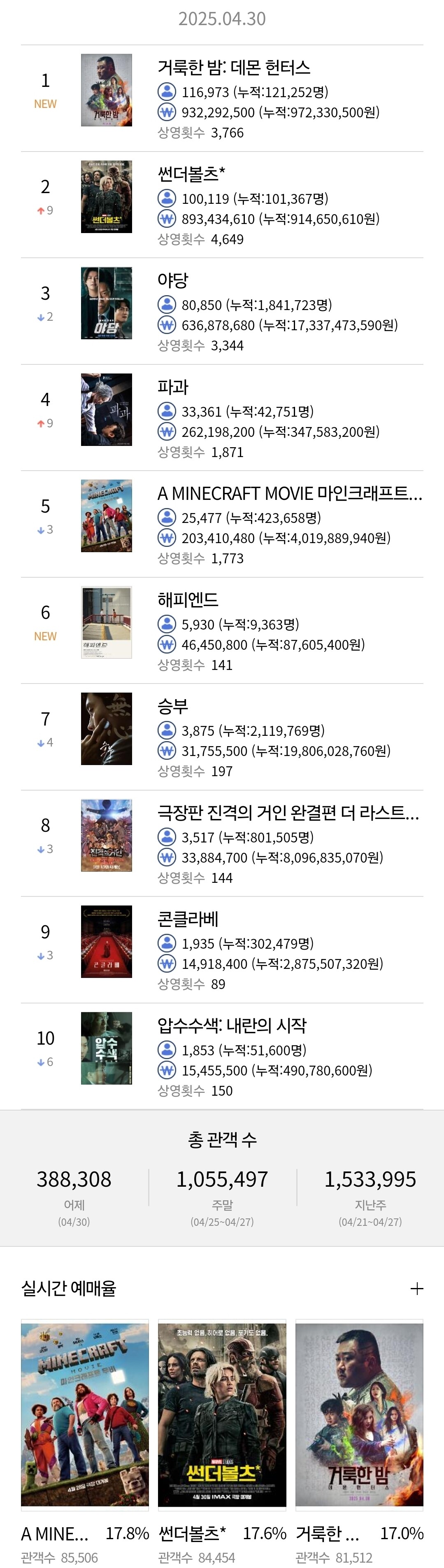Open the large 거룩한 밤 poster in 실시간 예매율
This screenshot has height=1568, width=444.
[x=360, y=1414]
